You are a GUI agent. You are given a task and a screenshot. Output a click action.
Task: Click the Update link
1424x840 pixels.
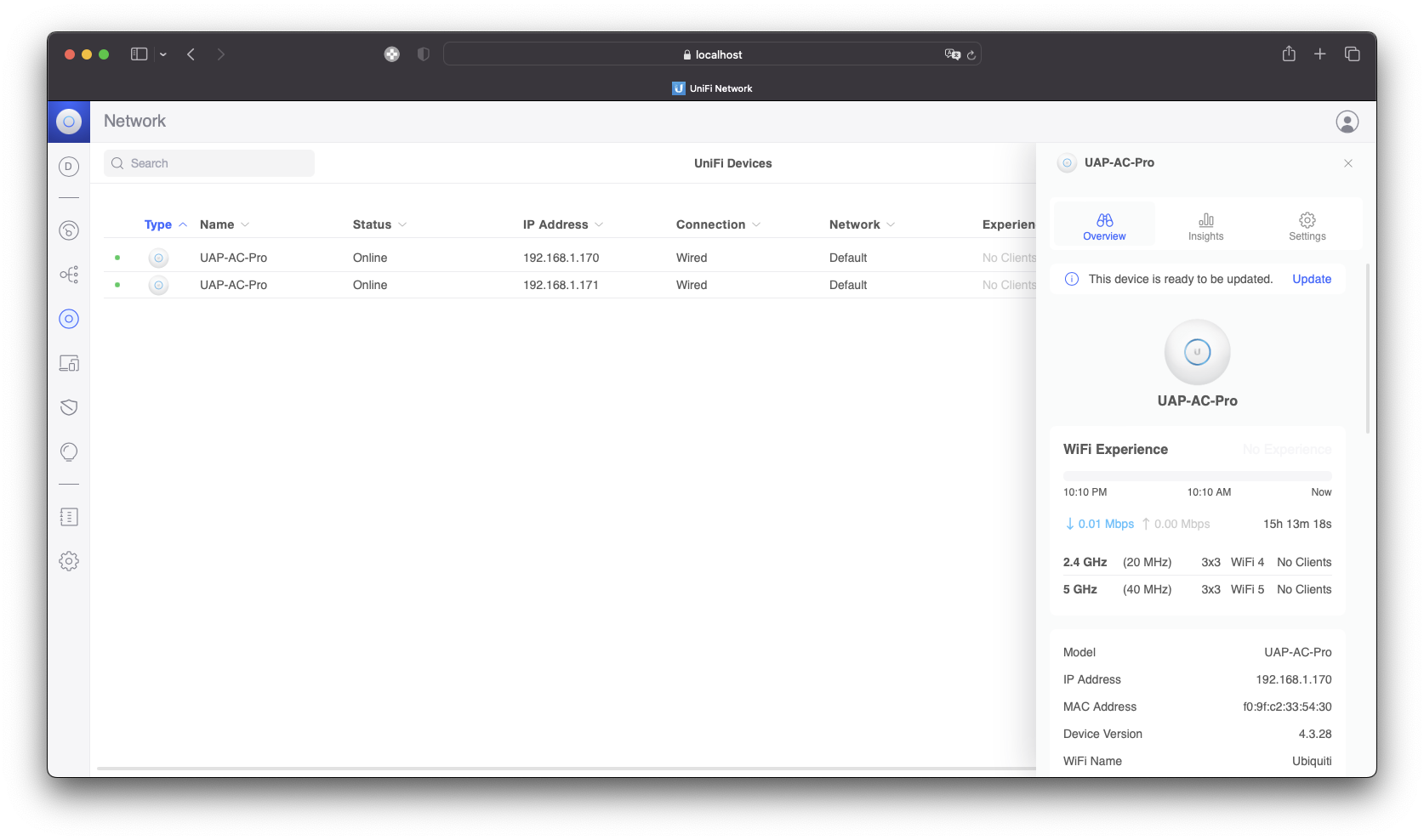pyautogui.click(x=1312, y=279)
